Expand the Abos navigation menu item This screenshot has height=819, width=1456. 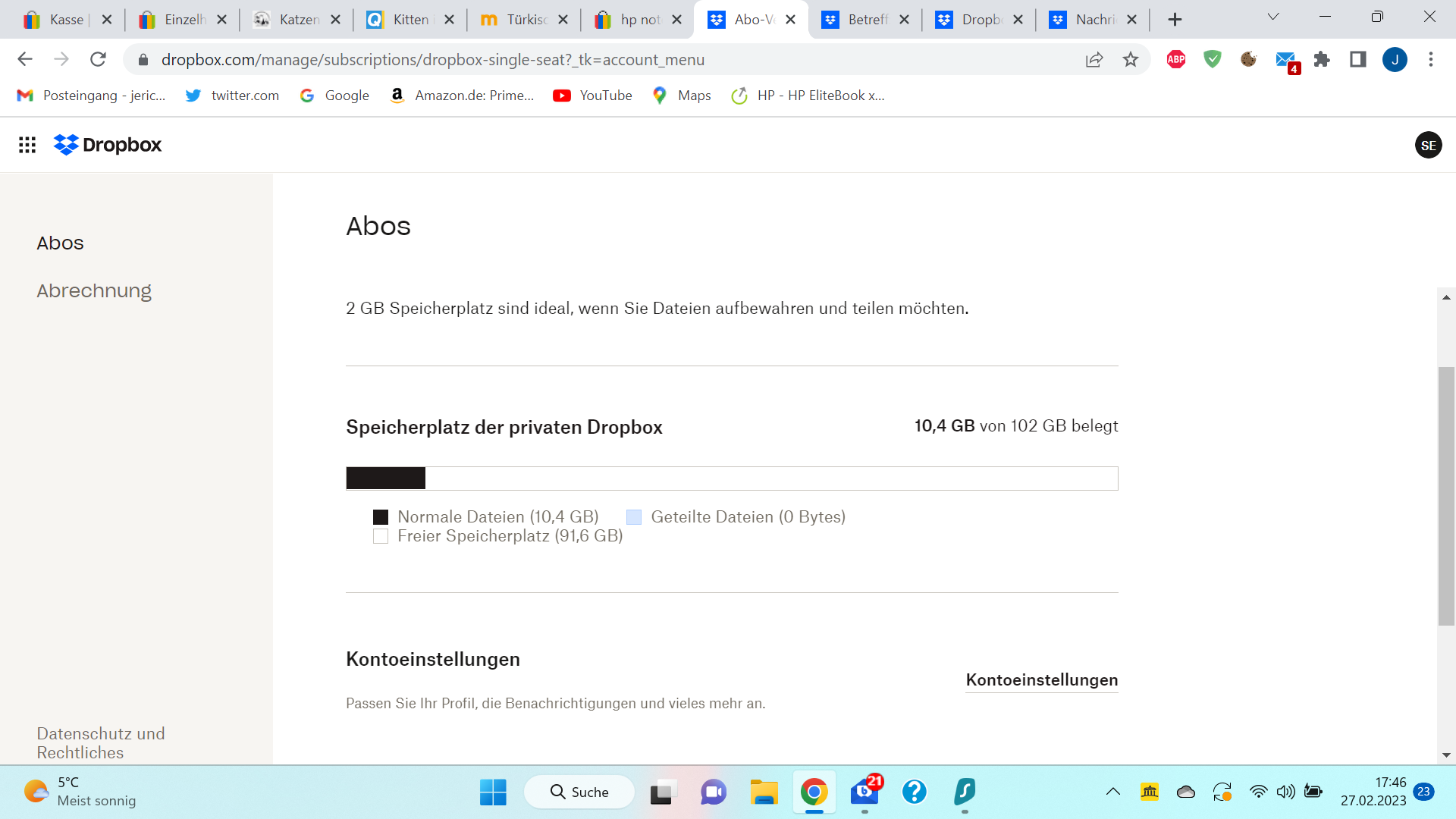tap(60, 242)
